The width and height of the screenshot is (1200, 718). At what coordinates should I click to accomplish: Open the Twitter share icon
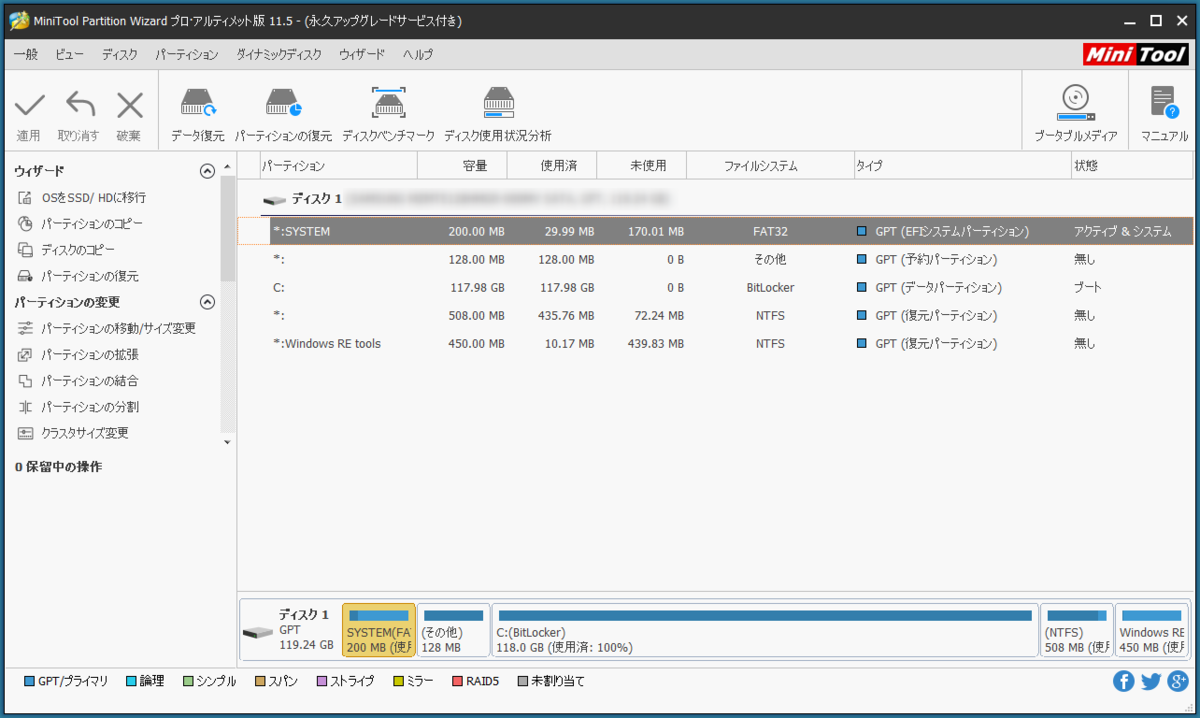tap(1151, 681)
